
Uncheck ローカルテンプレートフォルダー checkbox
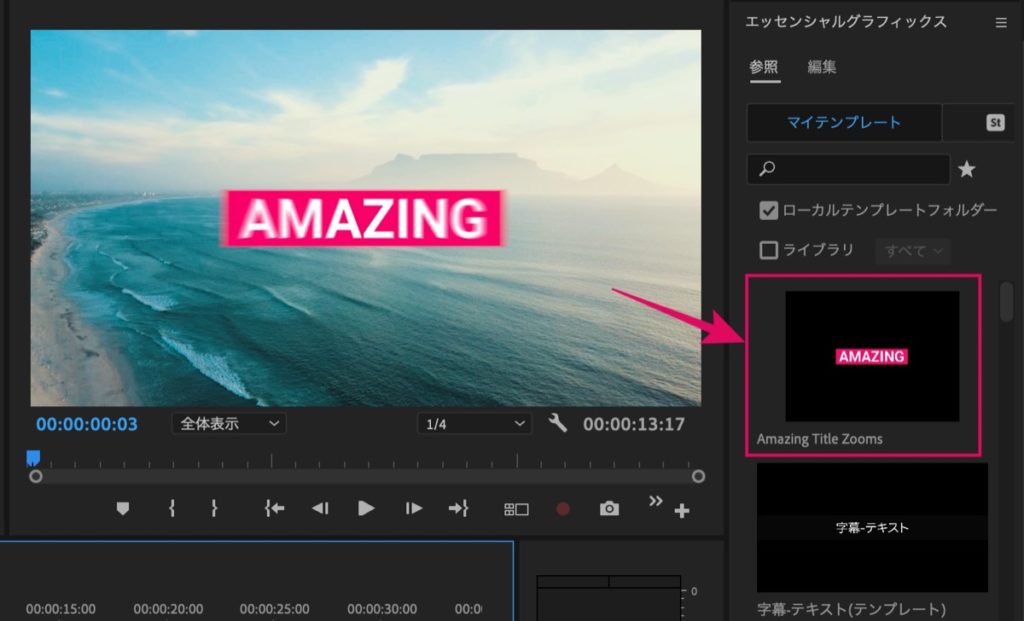tap(769, 210)
